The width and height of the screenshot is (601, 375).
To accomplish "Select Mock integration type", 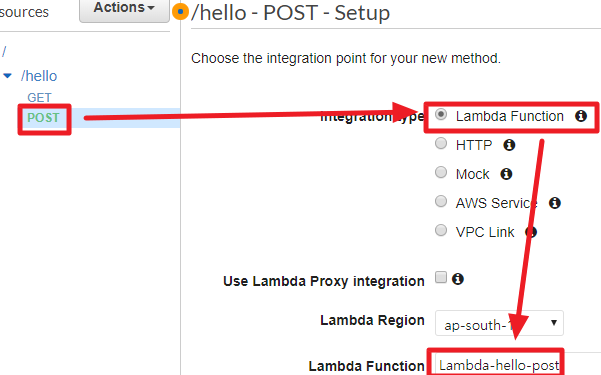I will [441, 172].
